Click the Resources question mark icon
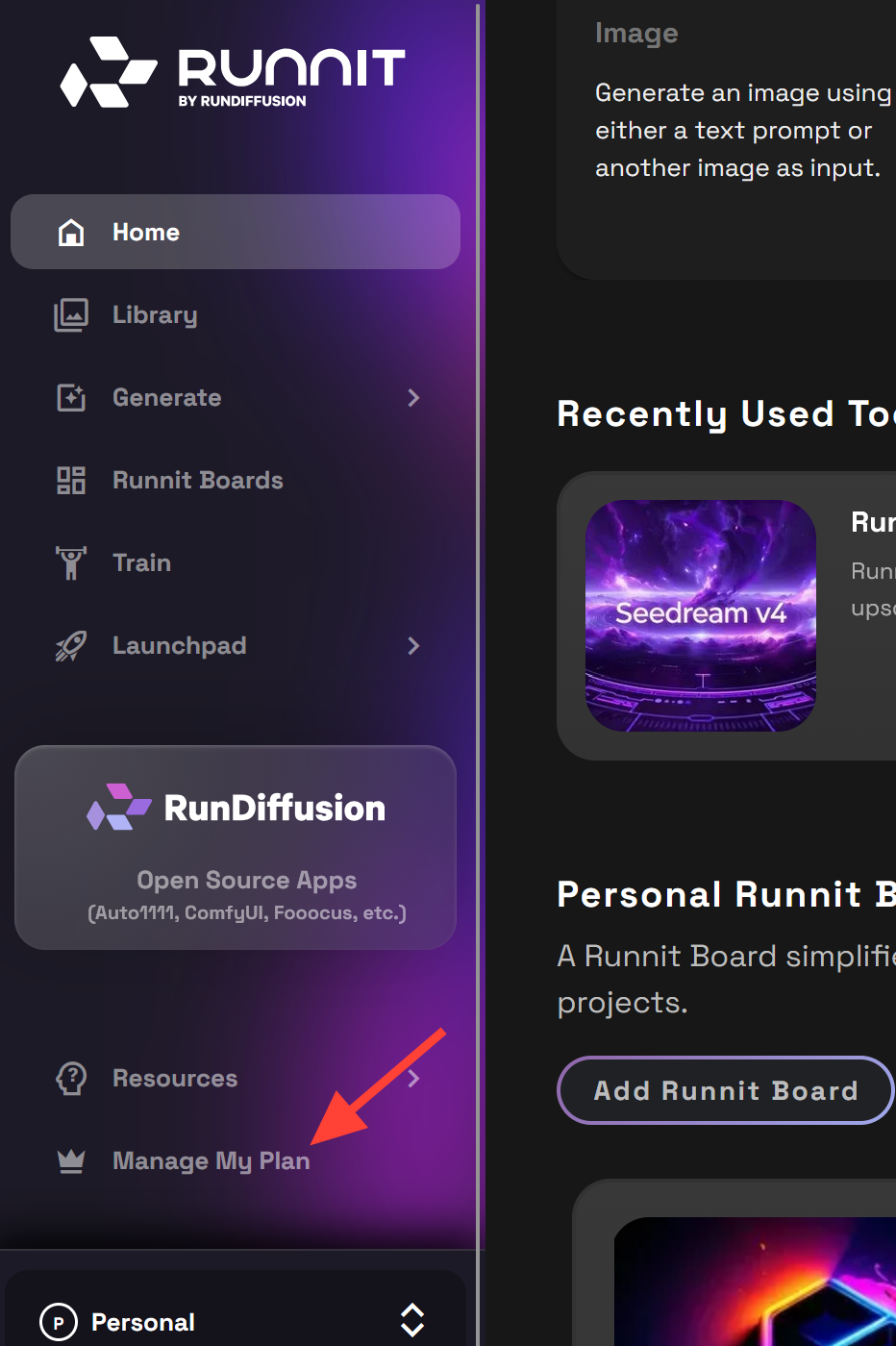Viewport: 896px width, 1346px height. [71, 1079]
